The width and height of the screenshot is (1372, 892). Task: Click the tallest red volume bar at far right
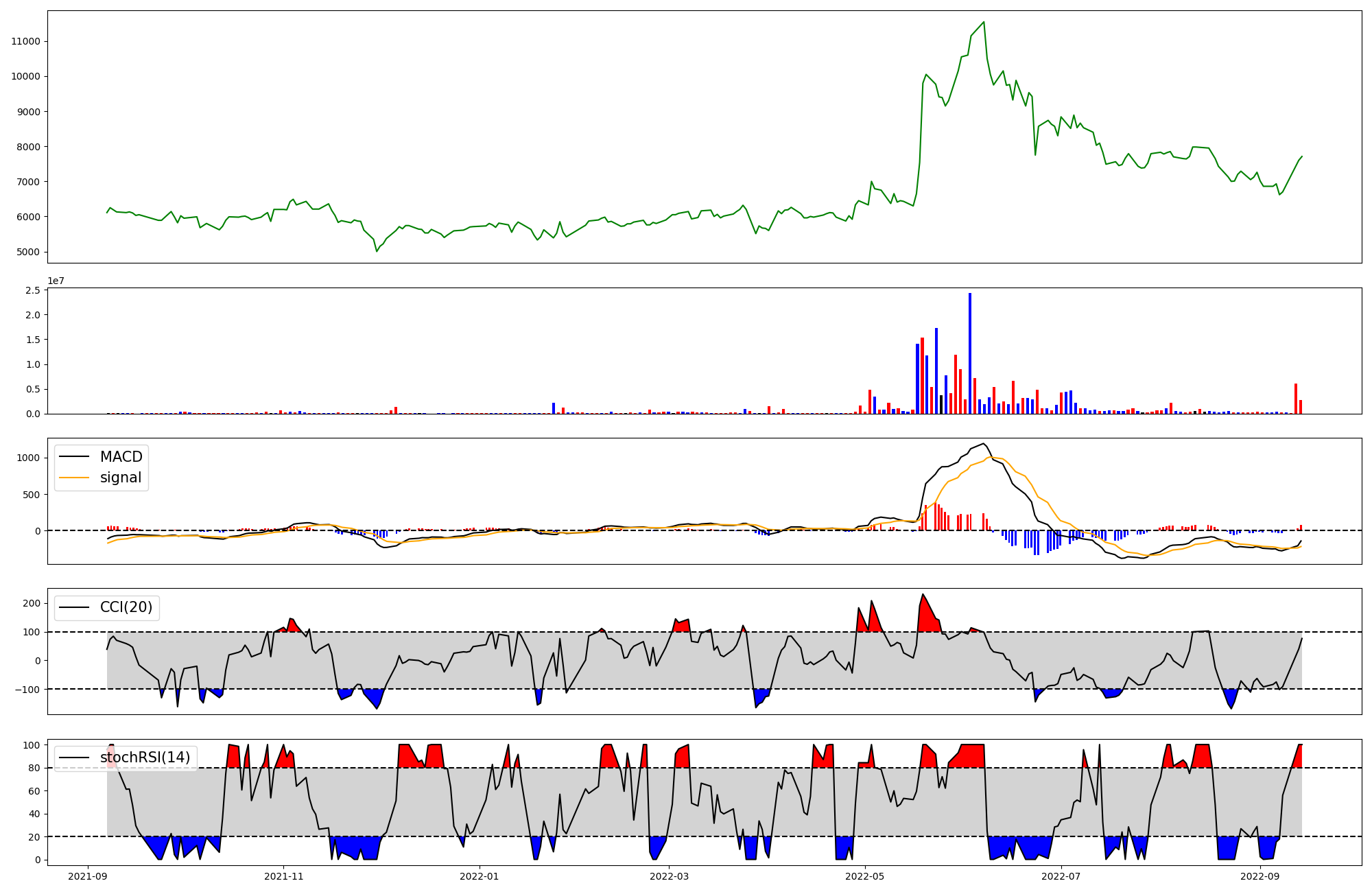(x=1295, y=399)
